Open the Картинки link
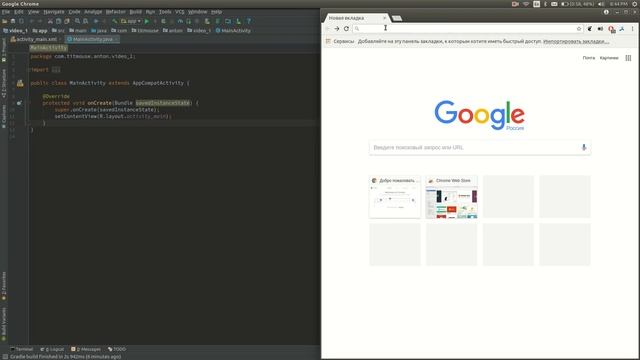Screen dimensions: 640x360 [x=609, y=58]
